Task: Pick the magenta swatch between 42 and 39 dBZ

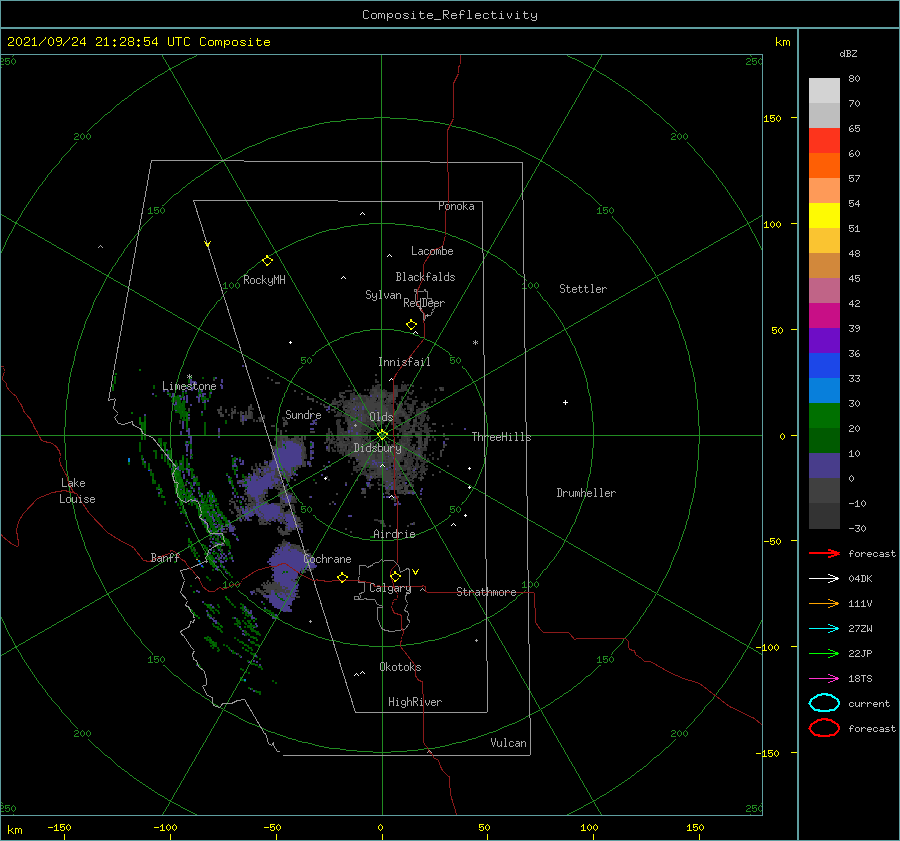Action: tap(824, 316)
